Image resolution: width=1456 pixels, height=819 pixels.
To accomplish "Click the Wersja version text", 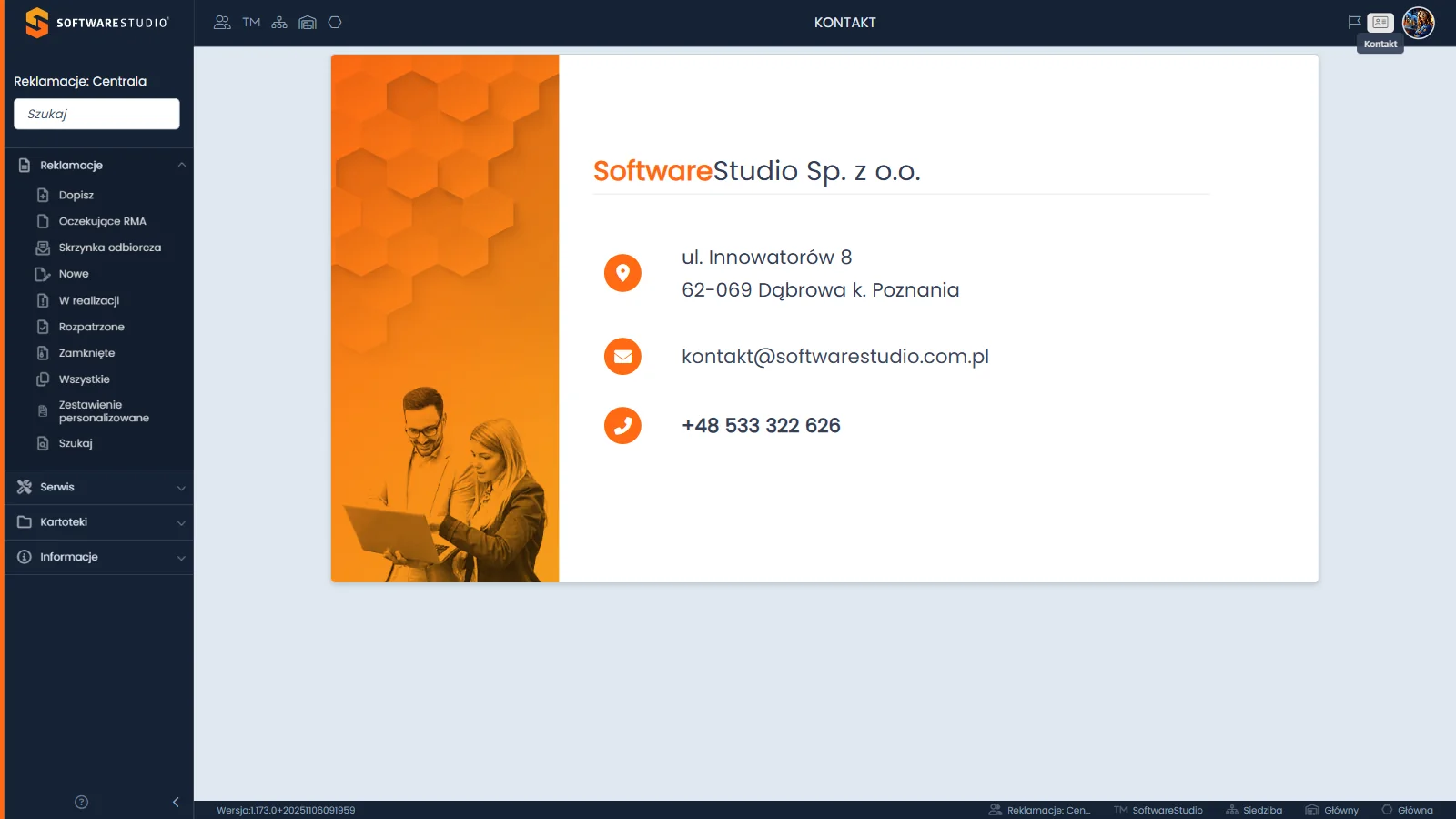I will pyautogui.click(x=286, y=810).
